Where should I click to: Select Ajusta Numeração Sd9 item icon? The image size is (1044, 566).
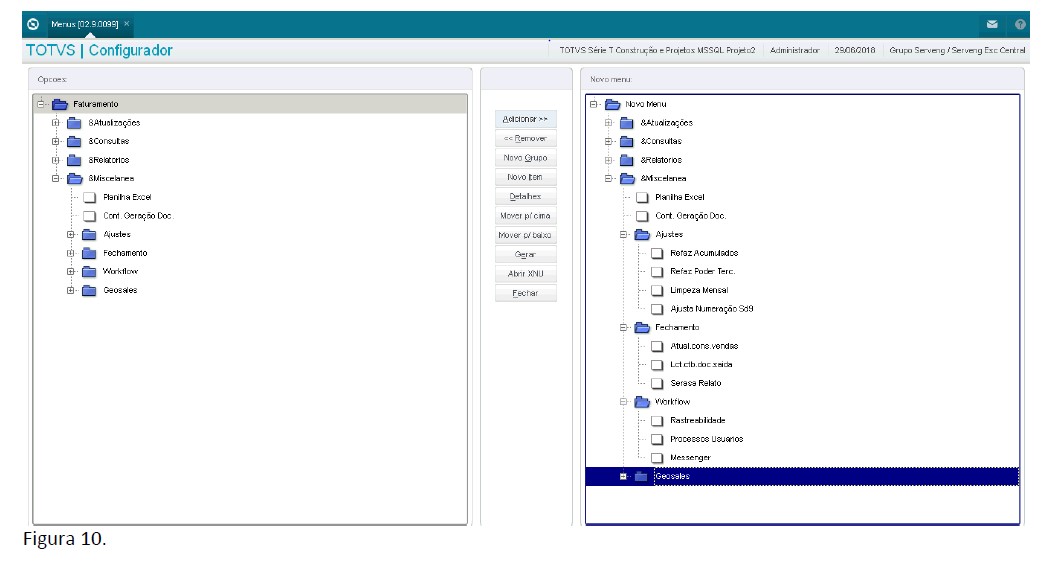tap(657, 309)
